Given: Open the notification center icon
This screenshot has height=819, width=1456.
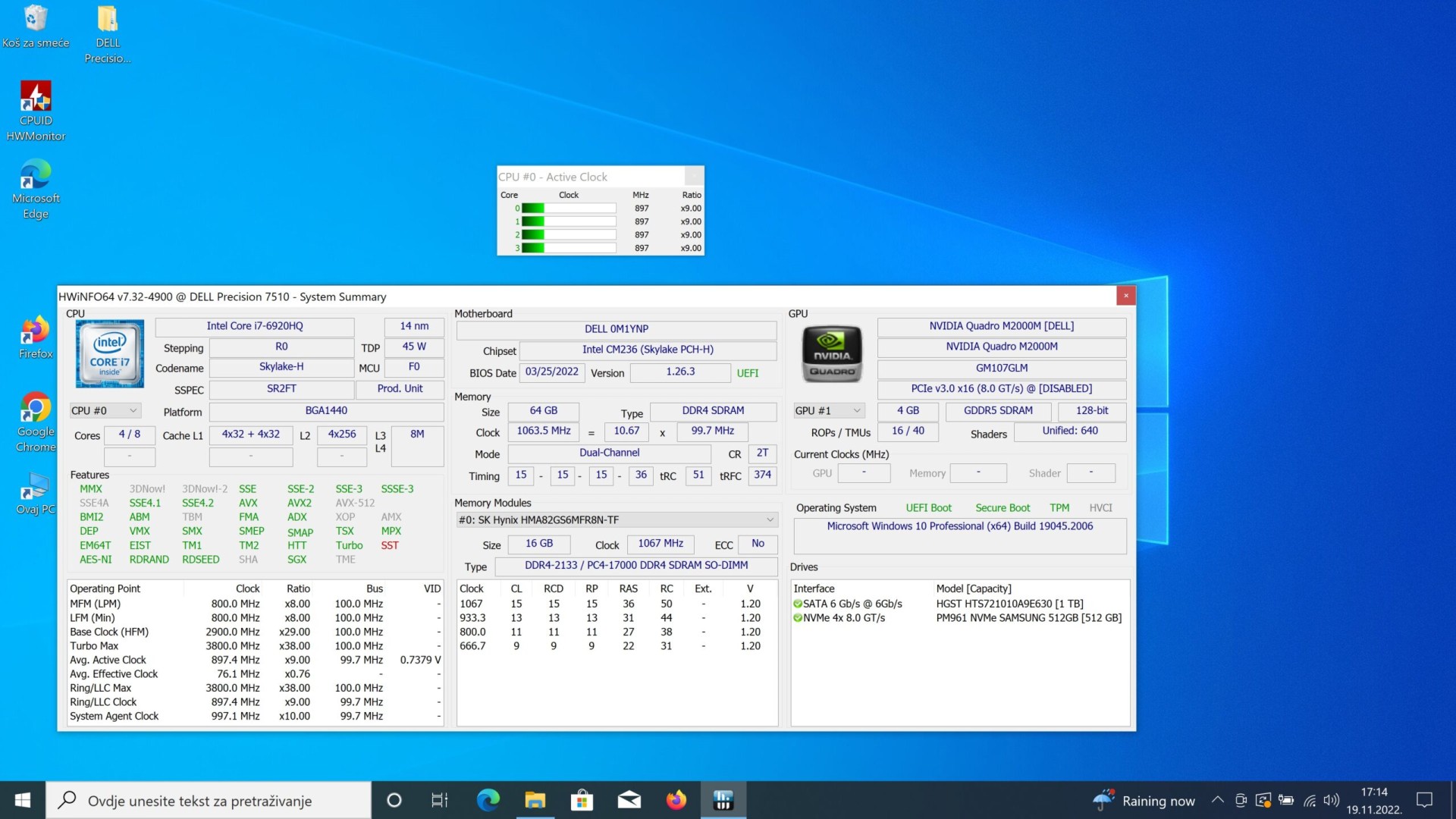Looking at the screenshot, I should [1425, 800].
